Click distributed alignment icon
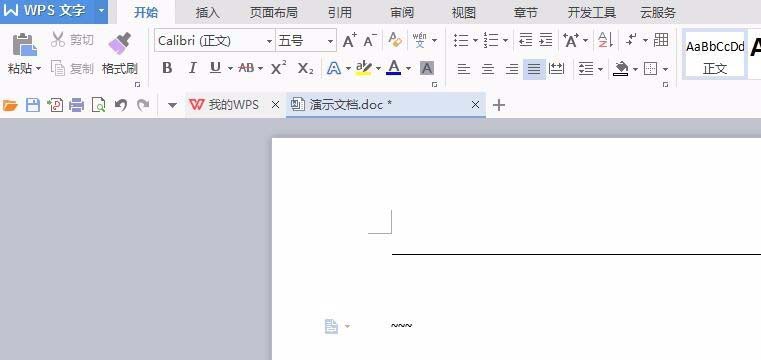Image resolution: width=761 pixels, height=360 pixels. [x=556, y=69]
